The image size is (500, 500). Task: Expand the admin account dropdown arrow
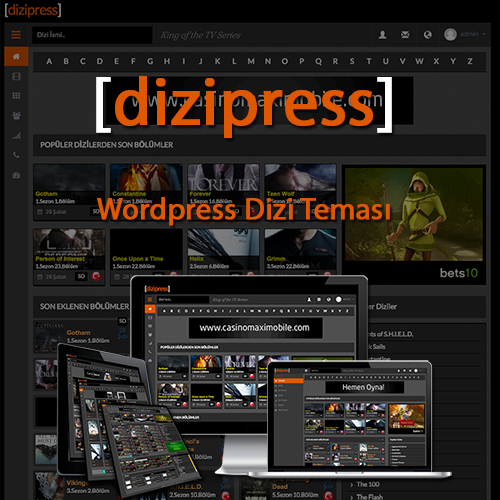click(x=484, y=34)
